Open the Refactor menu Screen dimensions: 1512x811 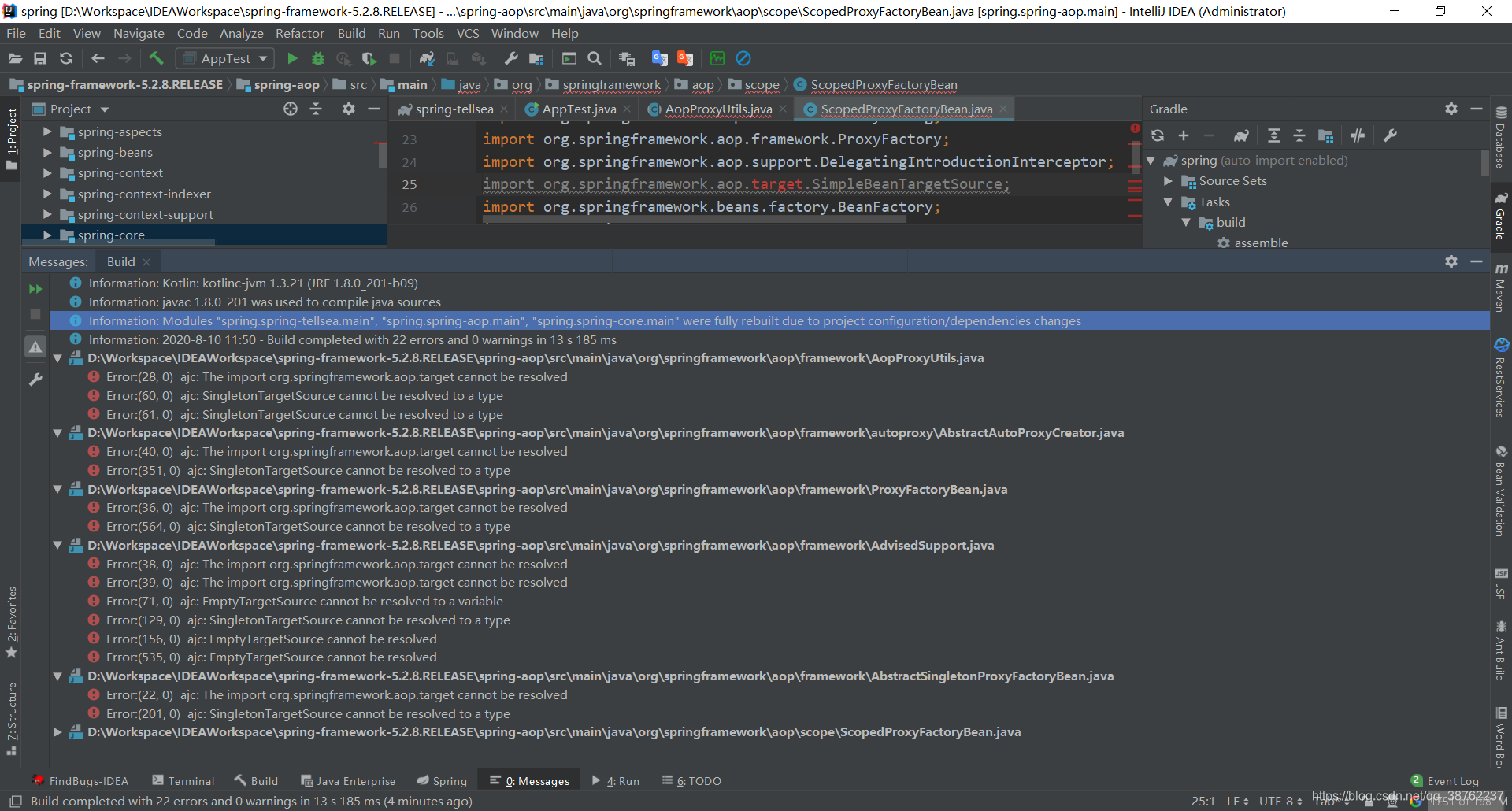click(x=299, y=33)
